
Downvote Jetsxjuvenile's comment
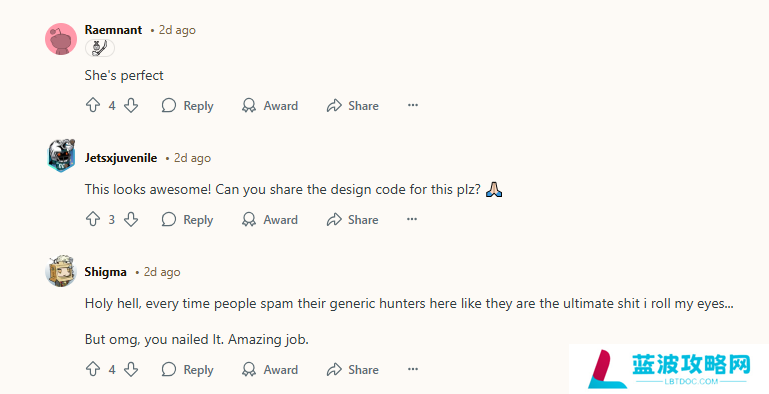(131, 219)
